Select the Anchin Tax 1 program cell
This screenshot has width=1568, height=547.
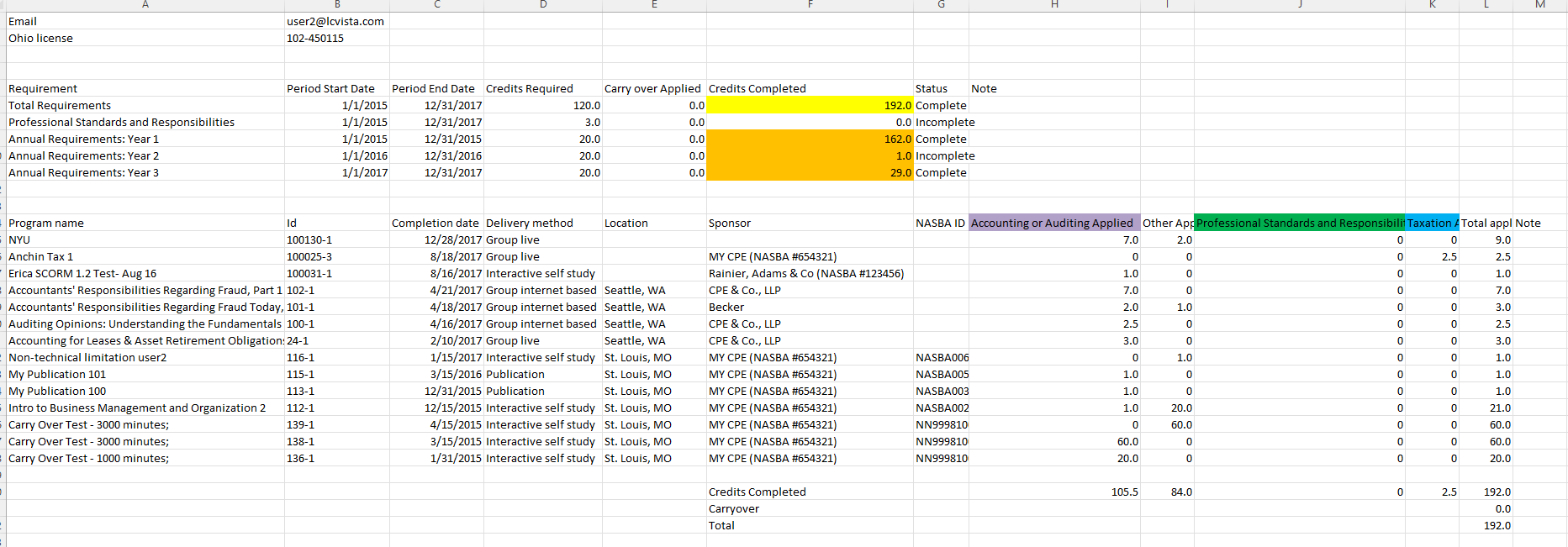[41, 257]
